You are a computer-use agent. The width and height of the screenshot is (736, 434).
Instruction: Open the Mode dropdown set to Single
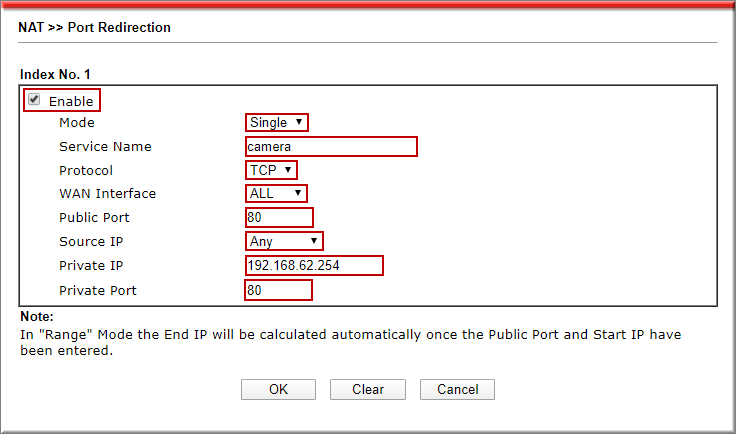click(277, 122)
